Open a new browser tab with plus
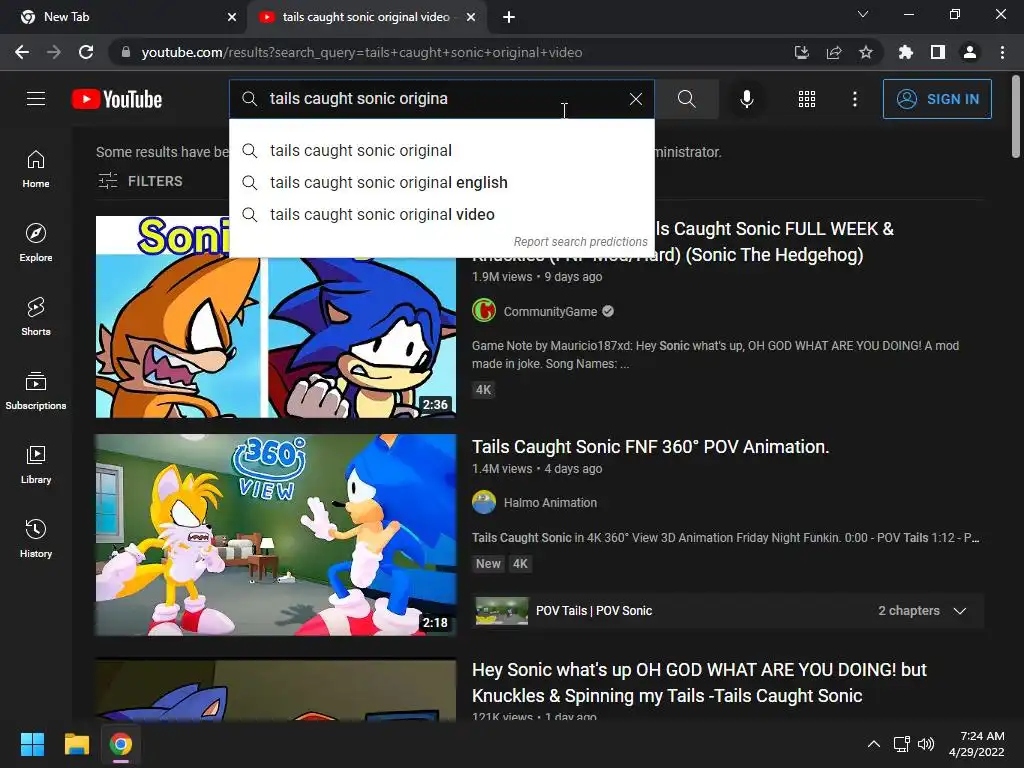The image size is (1024, 768). [x=509, y=17]
